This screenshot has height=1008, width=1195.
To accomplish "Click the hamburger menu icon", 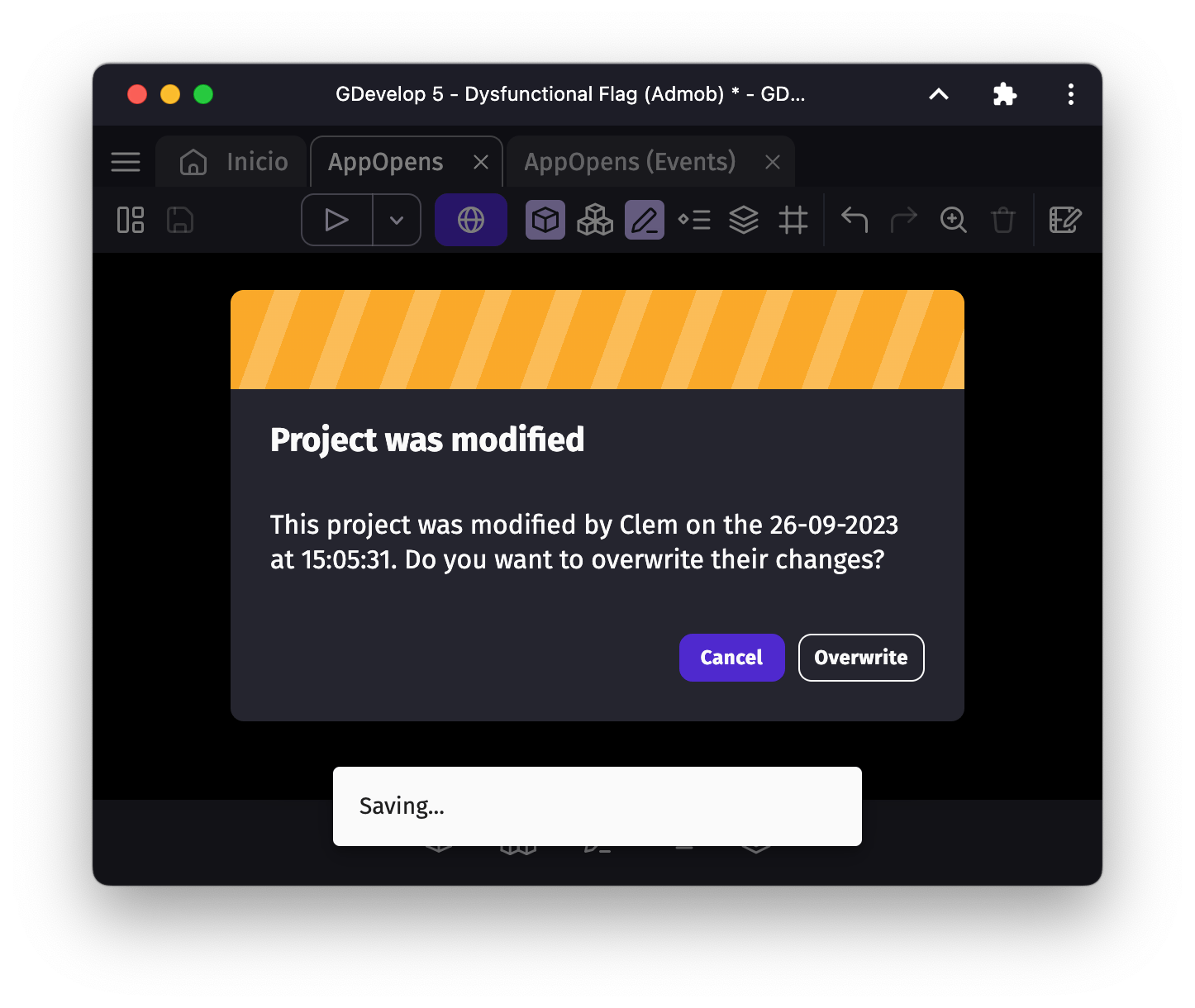I will (126, 162).
